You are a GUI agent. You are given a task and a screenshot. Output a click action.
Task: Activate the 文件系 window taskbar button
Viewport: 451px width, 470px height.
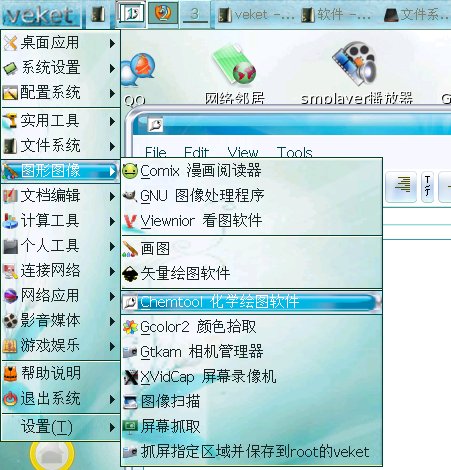click(417, 15)
